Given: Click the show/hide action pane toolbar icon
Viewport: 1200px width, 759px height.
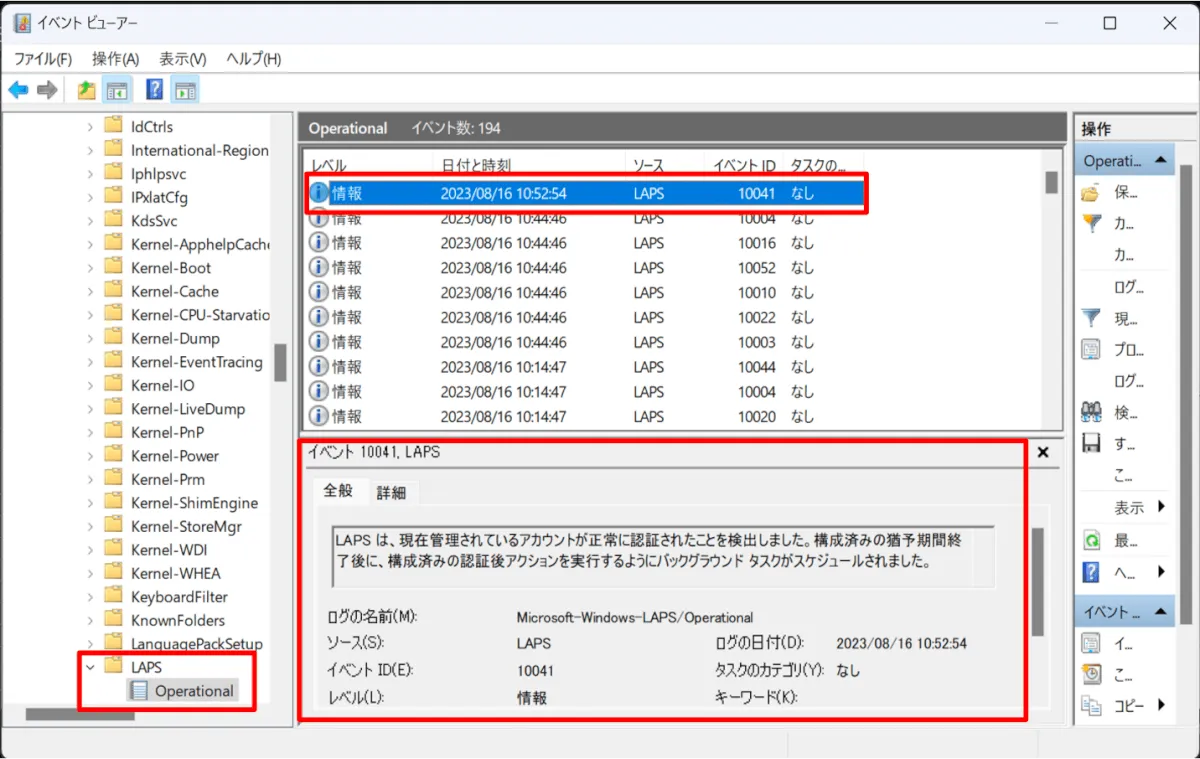Looking at the screenshot, I should 184,91.
